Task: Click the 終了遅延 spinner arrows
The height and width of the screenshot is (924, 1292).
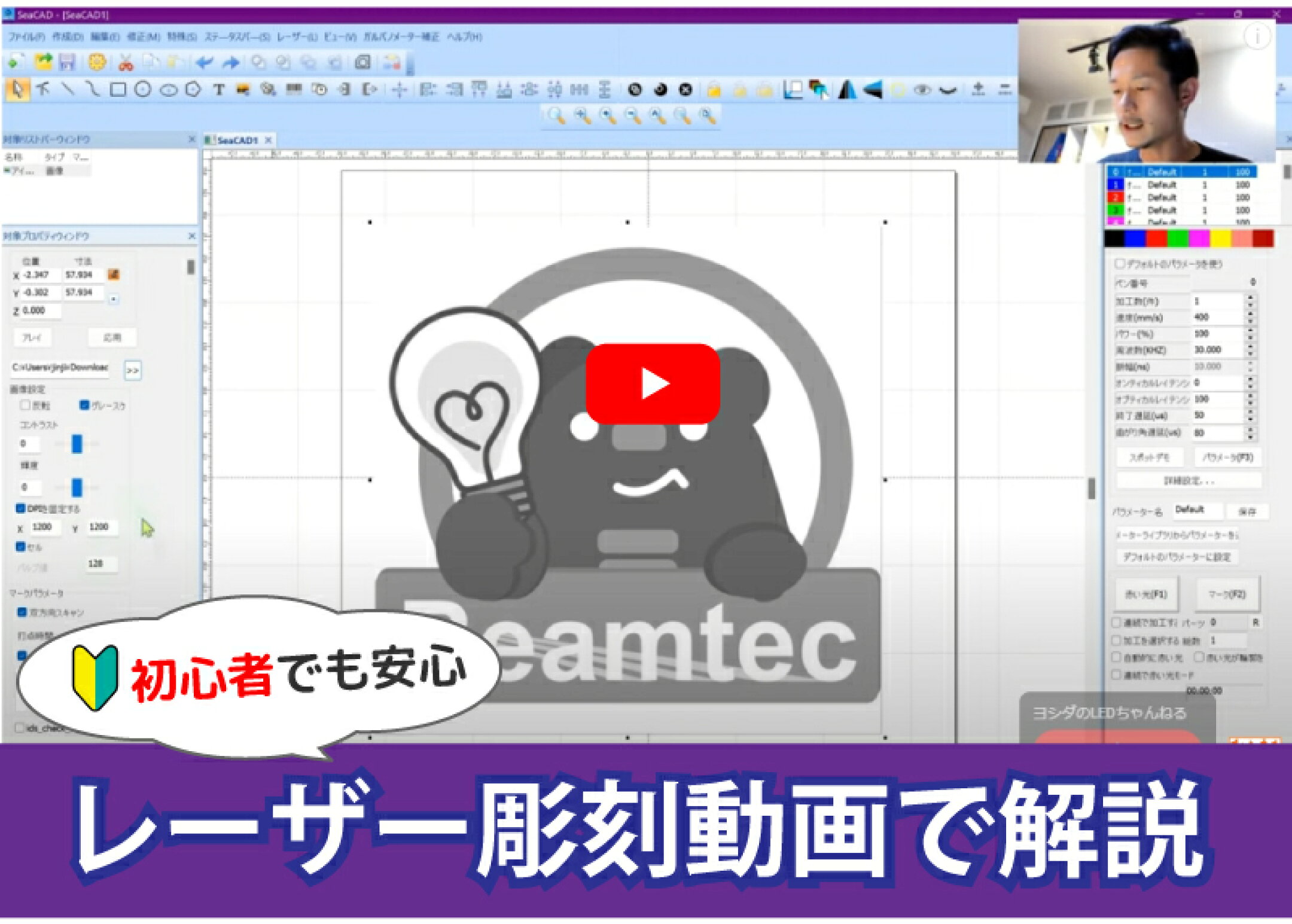Action: (x=1250, y=416)
